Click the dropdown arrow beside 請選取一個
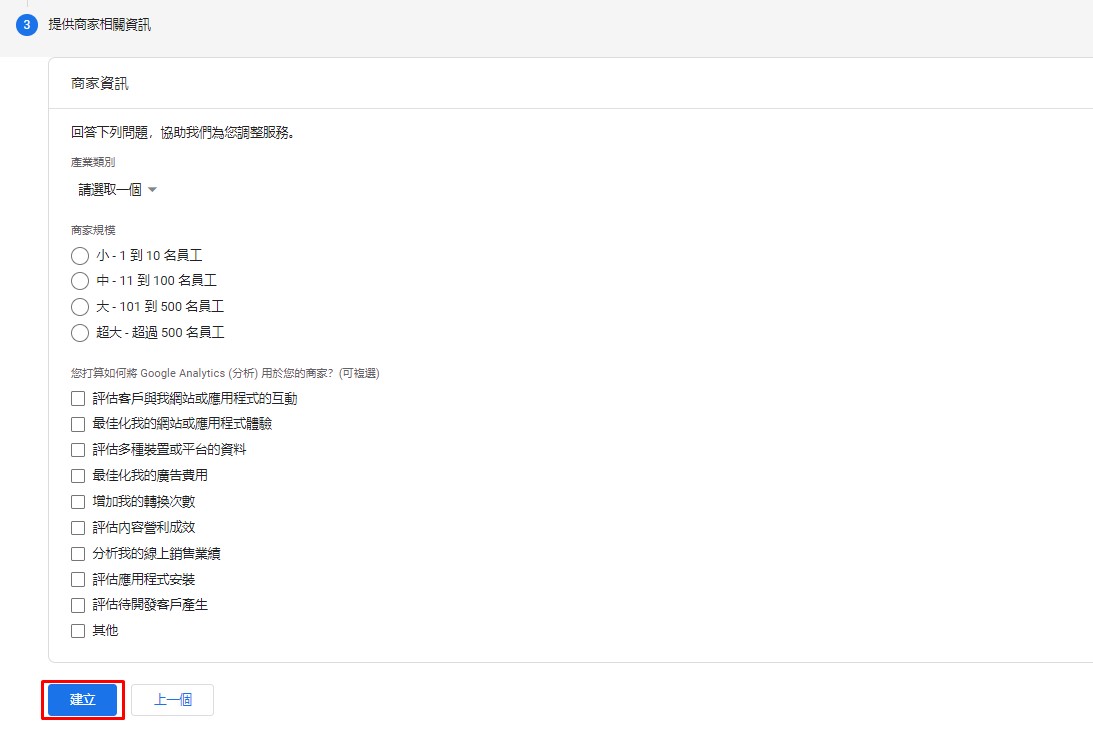 click(152, 190)
